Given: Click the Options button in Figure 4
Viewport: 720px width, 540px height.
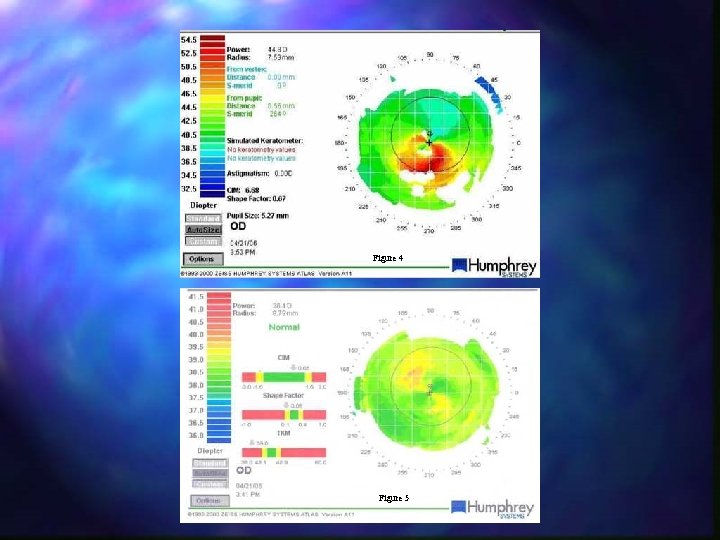Looking at the screenshot, I should click(203, 259).
